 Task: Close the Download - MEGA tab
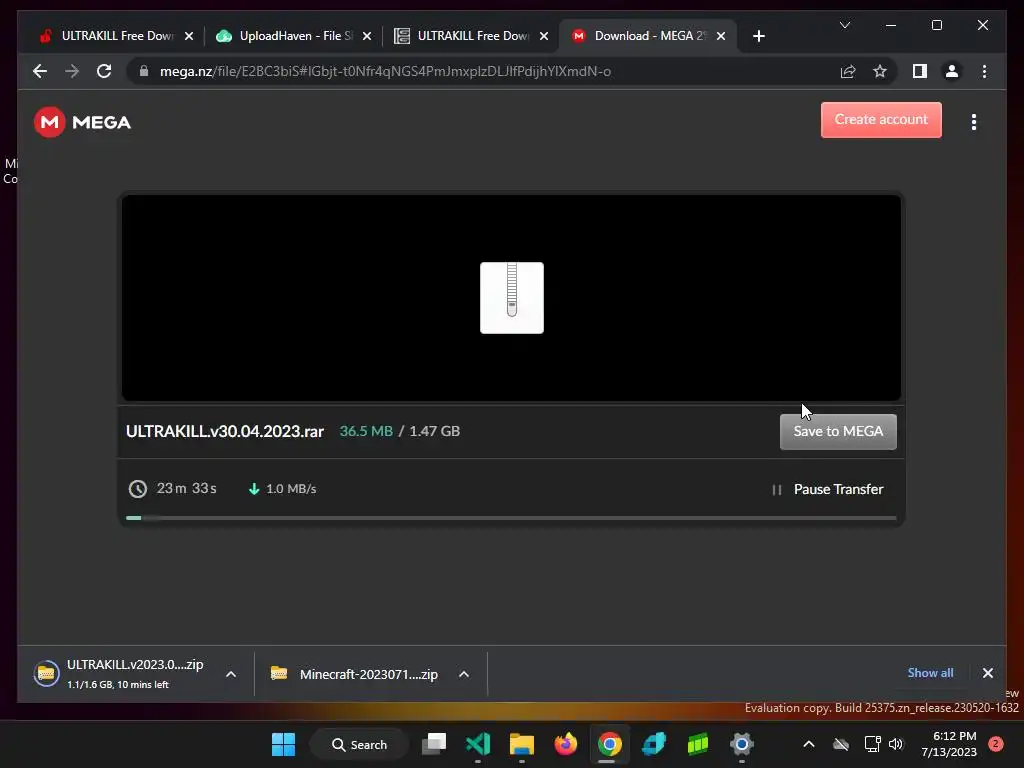(721, 37)
